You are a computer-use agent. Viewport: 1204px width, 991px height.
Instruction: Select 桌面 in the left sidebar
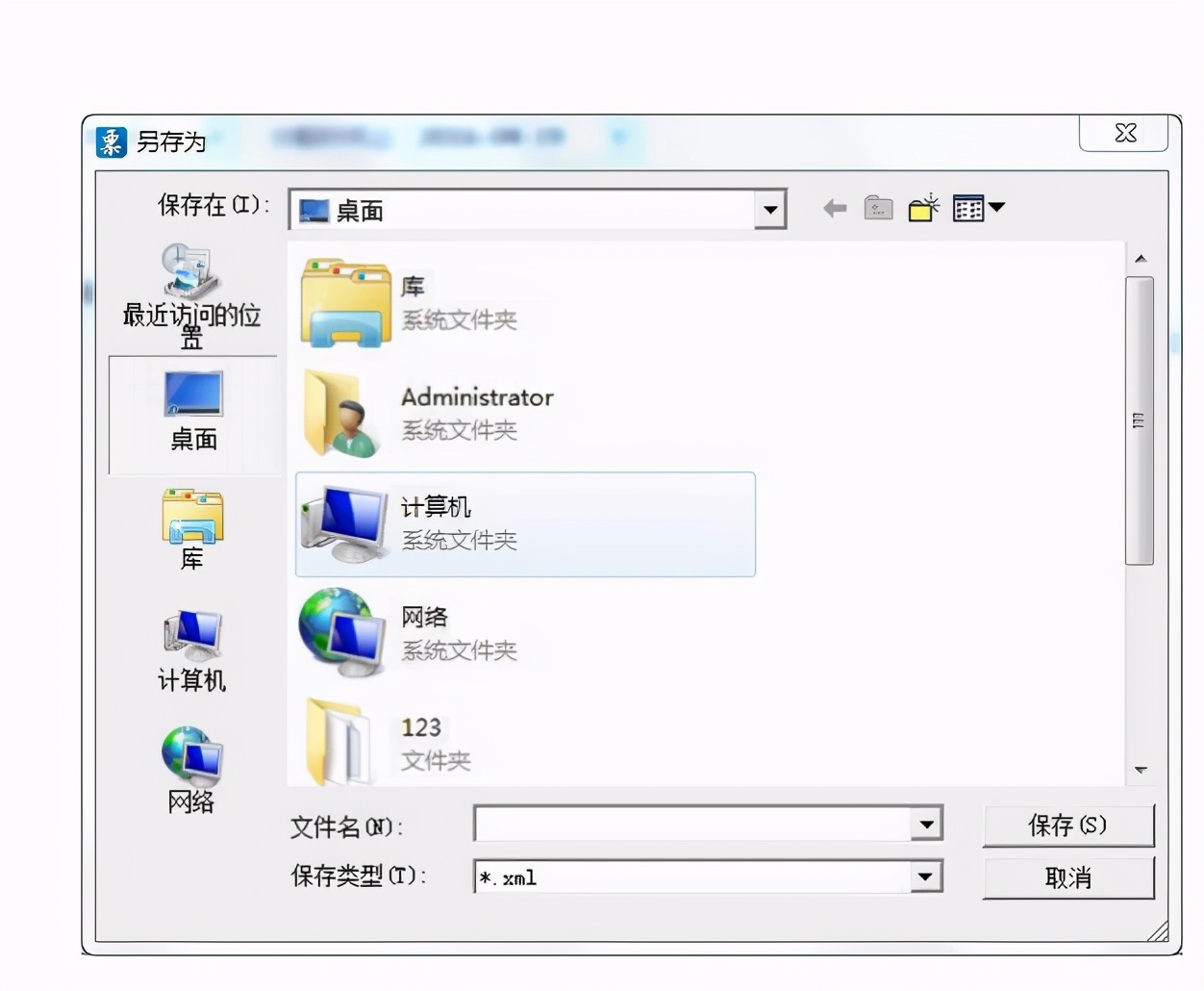[x=191, y=416]
